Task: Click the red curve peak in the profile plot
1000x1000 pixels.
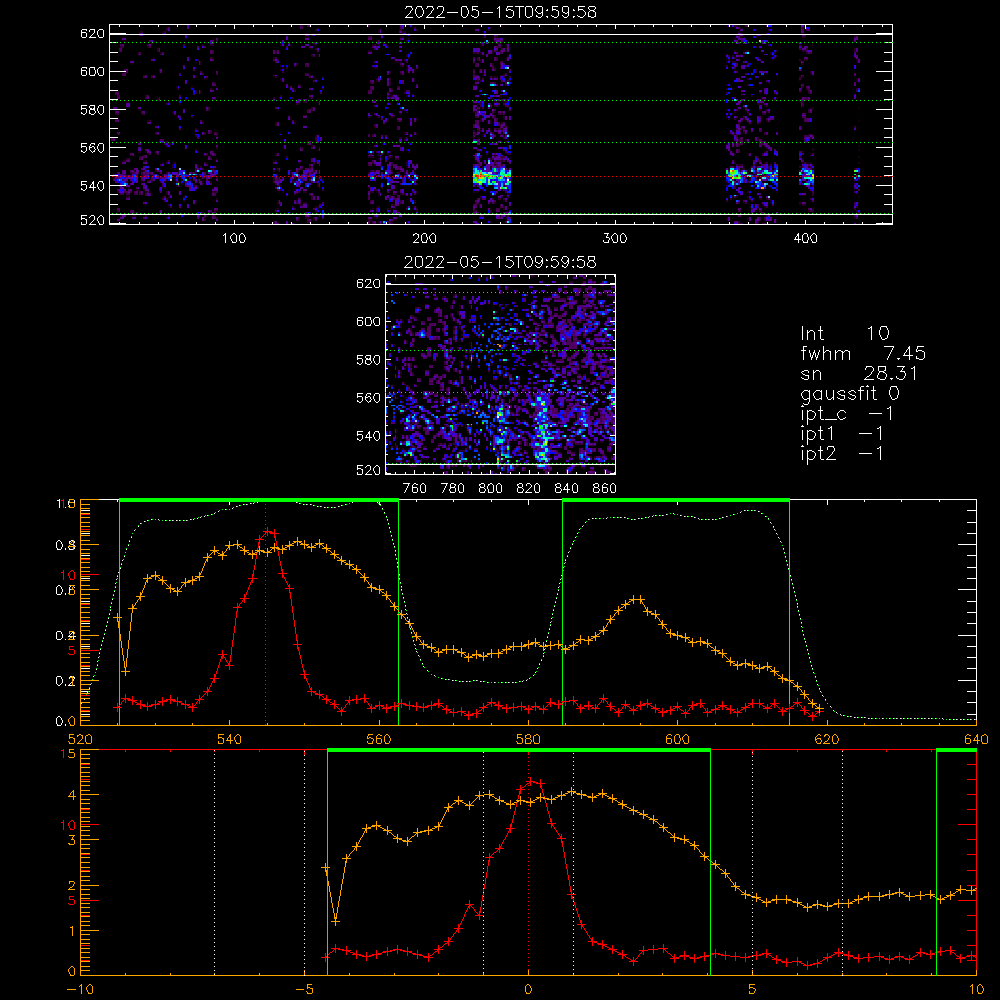Action: 268,531
